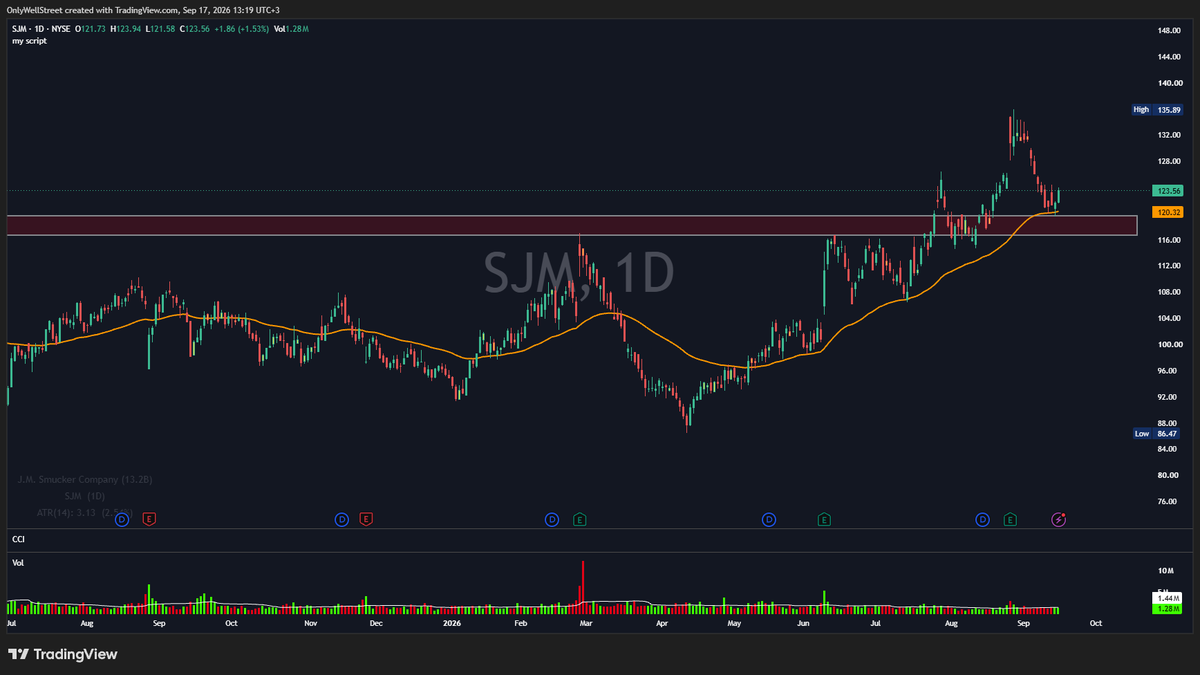Click the dividend marker near August 2025
This screenshot has height=675, width=1200.
(122, 519)
